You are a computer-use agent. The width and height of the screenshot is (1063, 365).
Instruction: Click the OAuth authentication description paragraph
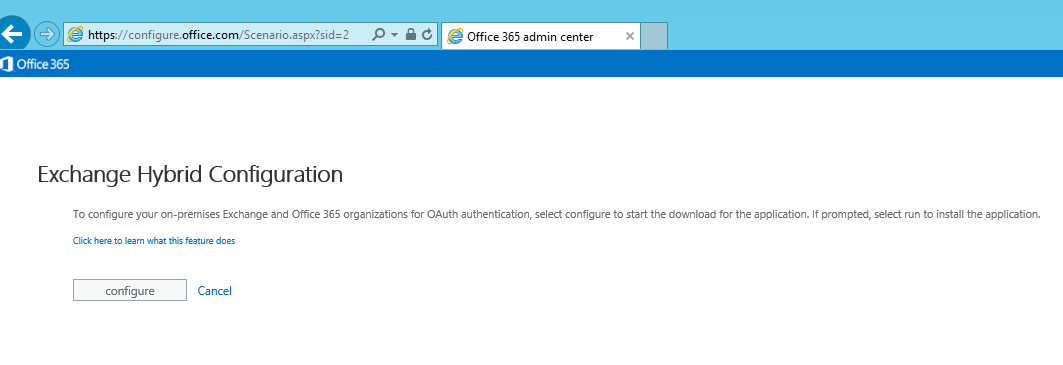click(556, 214)
